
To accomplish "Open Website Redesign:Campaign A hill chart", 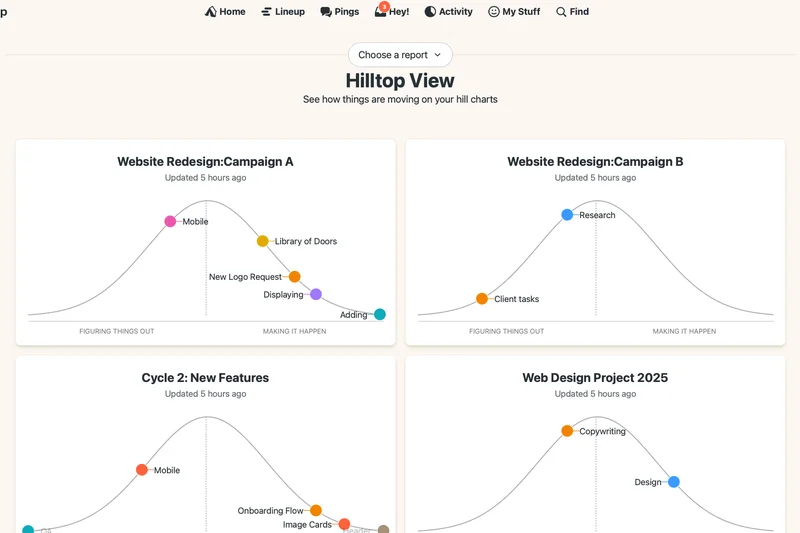I will click(x=205, y=161).
